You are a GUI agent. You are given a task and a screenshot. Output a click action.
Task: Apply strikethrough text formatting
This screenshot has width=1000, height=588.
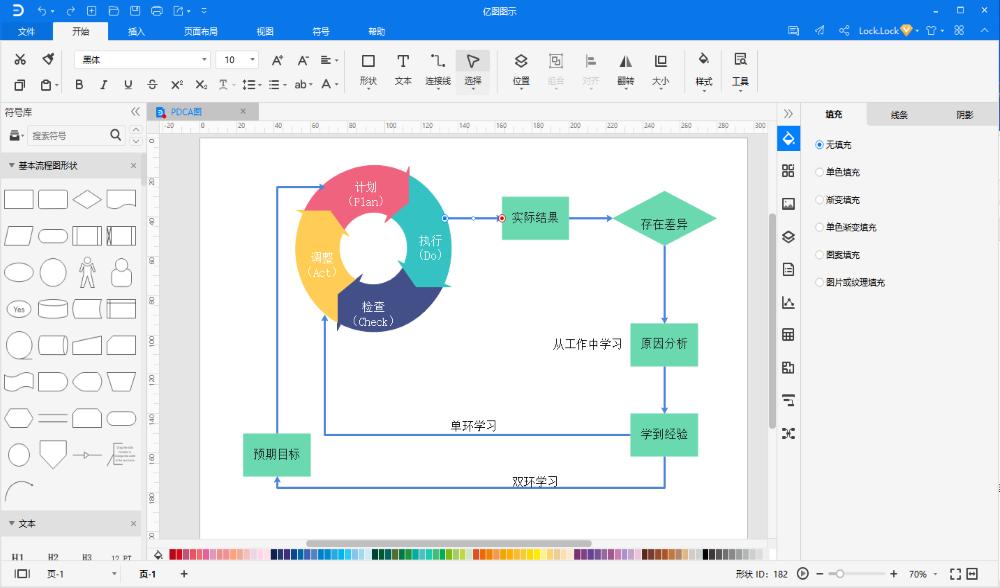152,85
